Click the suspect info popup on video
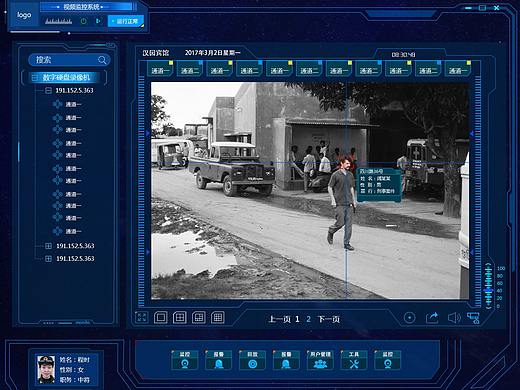520x390 pixels. (x=379, y=185)
